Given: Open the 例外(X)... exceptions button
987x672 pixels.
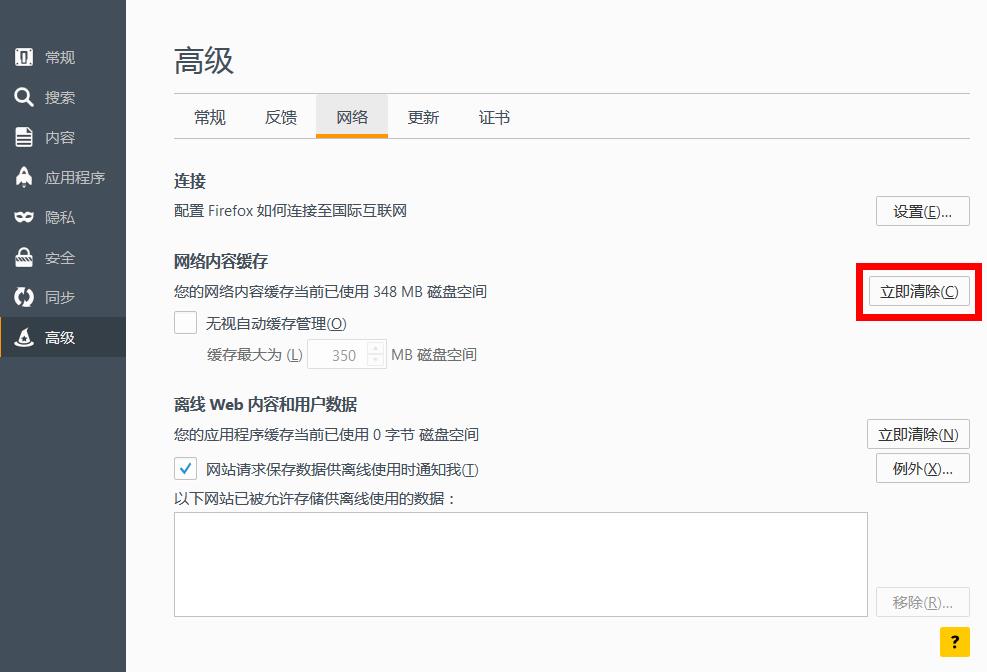Looking at the screenshot, I should pos(922,469).
